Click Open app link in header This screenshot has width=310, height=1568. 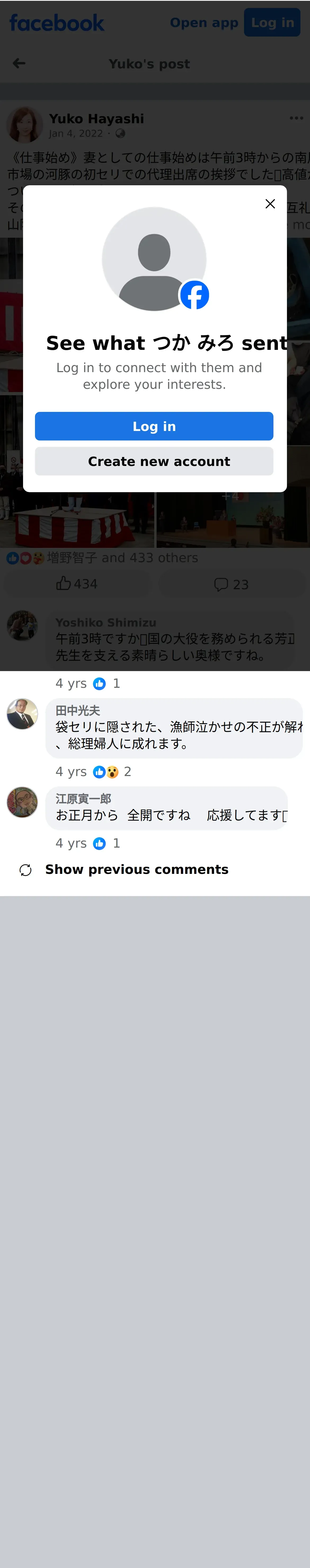point(204,23)
